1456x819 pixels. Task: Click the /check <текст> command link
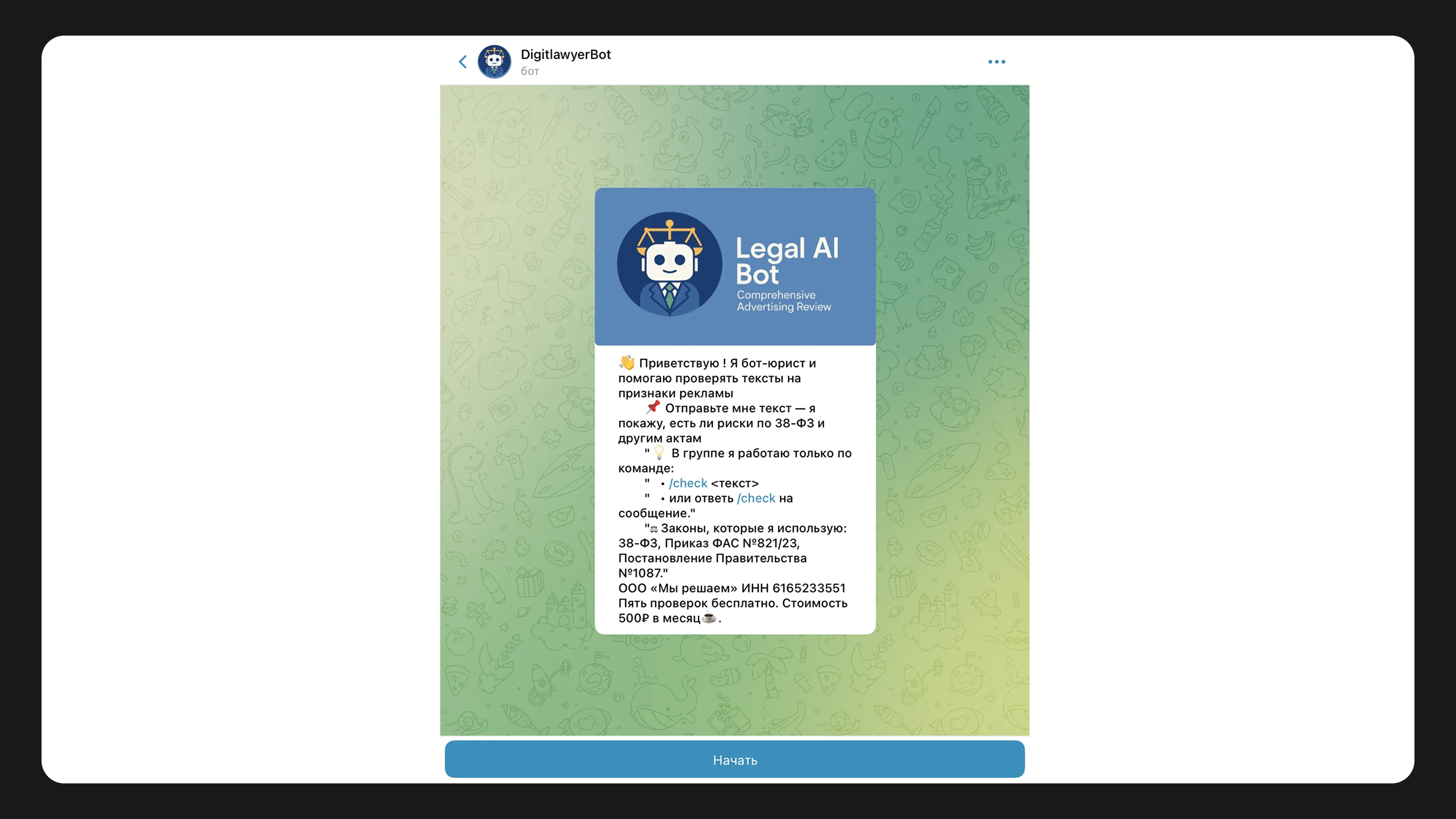[x=688, y=483]
